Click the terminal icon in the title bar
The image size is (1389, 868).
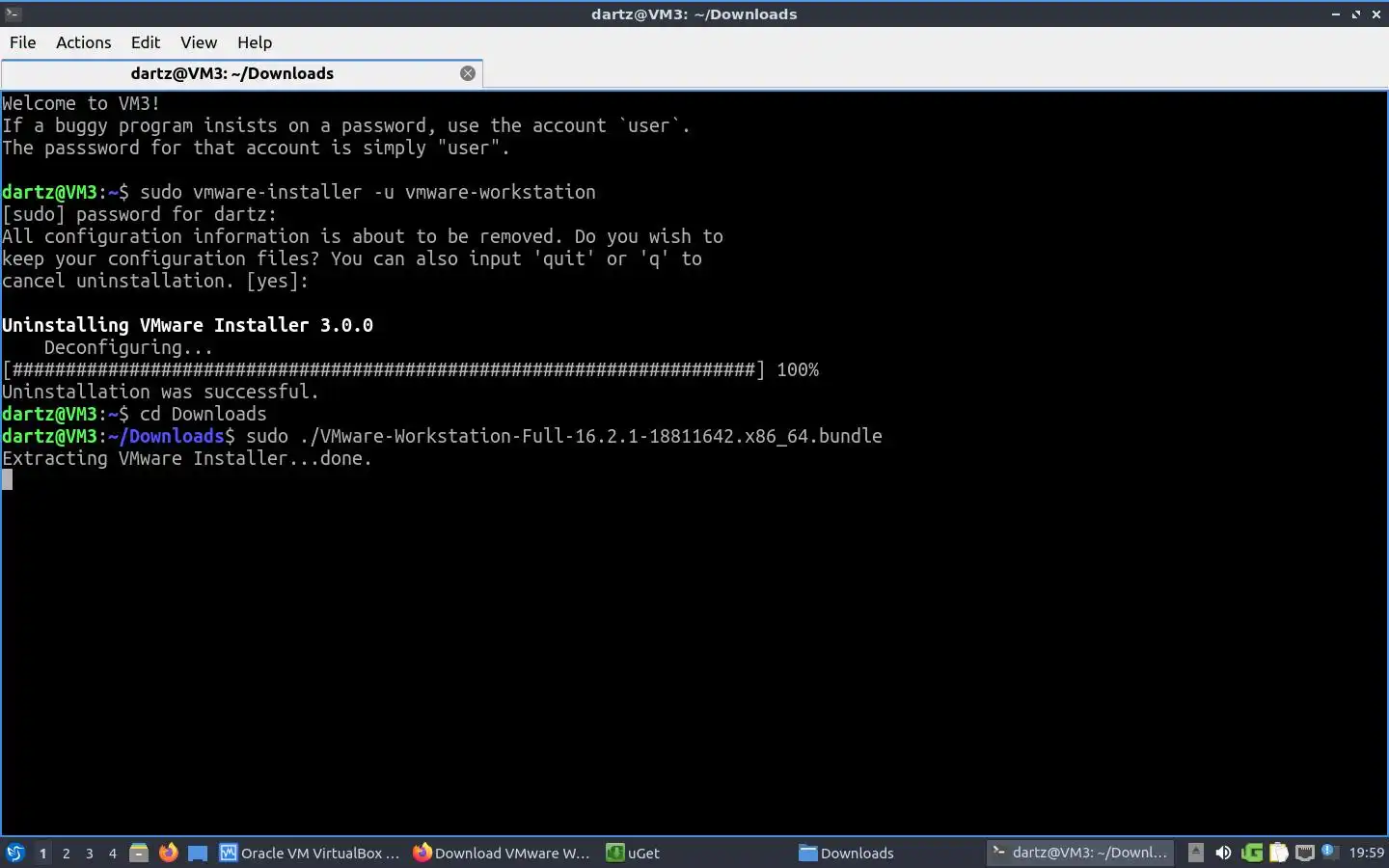13,14
